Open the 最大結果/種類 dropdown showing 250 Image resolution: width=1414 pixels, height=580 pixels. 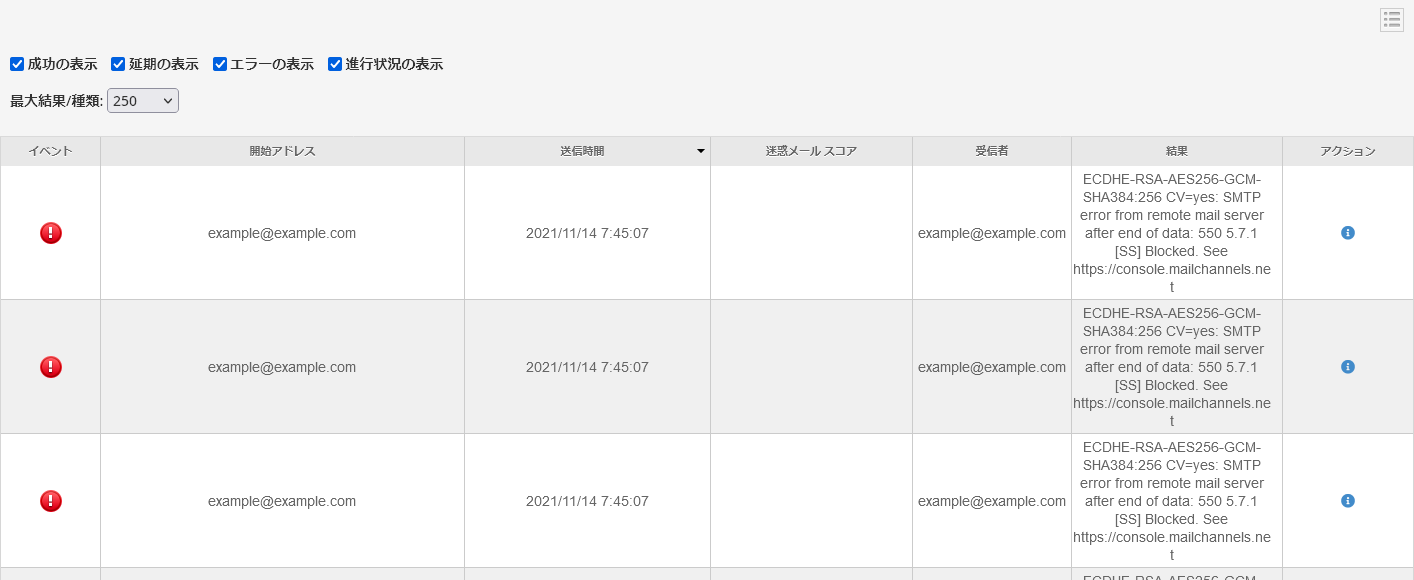pos(143,101)
